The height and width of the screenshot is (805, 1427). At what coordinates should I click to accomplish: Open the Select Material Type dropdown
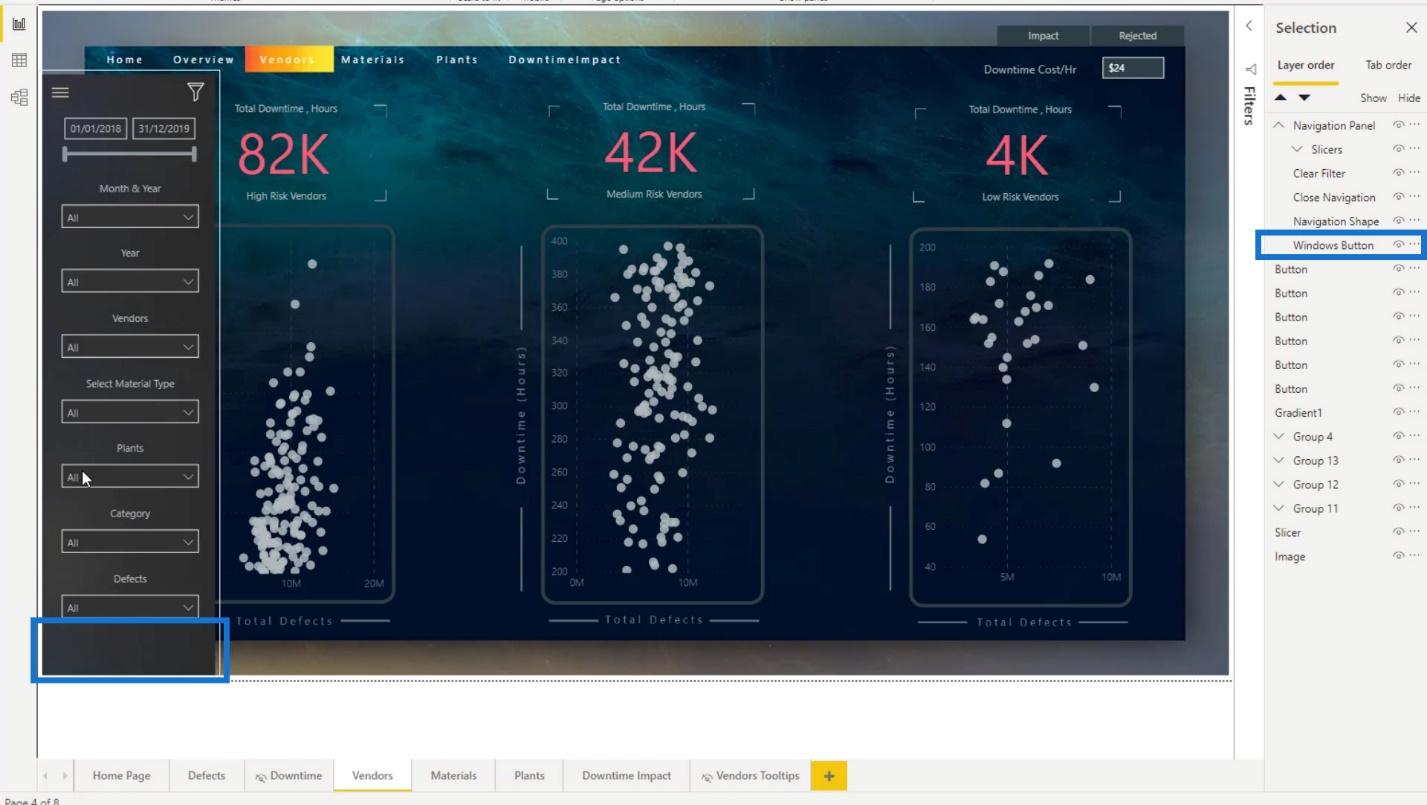130,412
